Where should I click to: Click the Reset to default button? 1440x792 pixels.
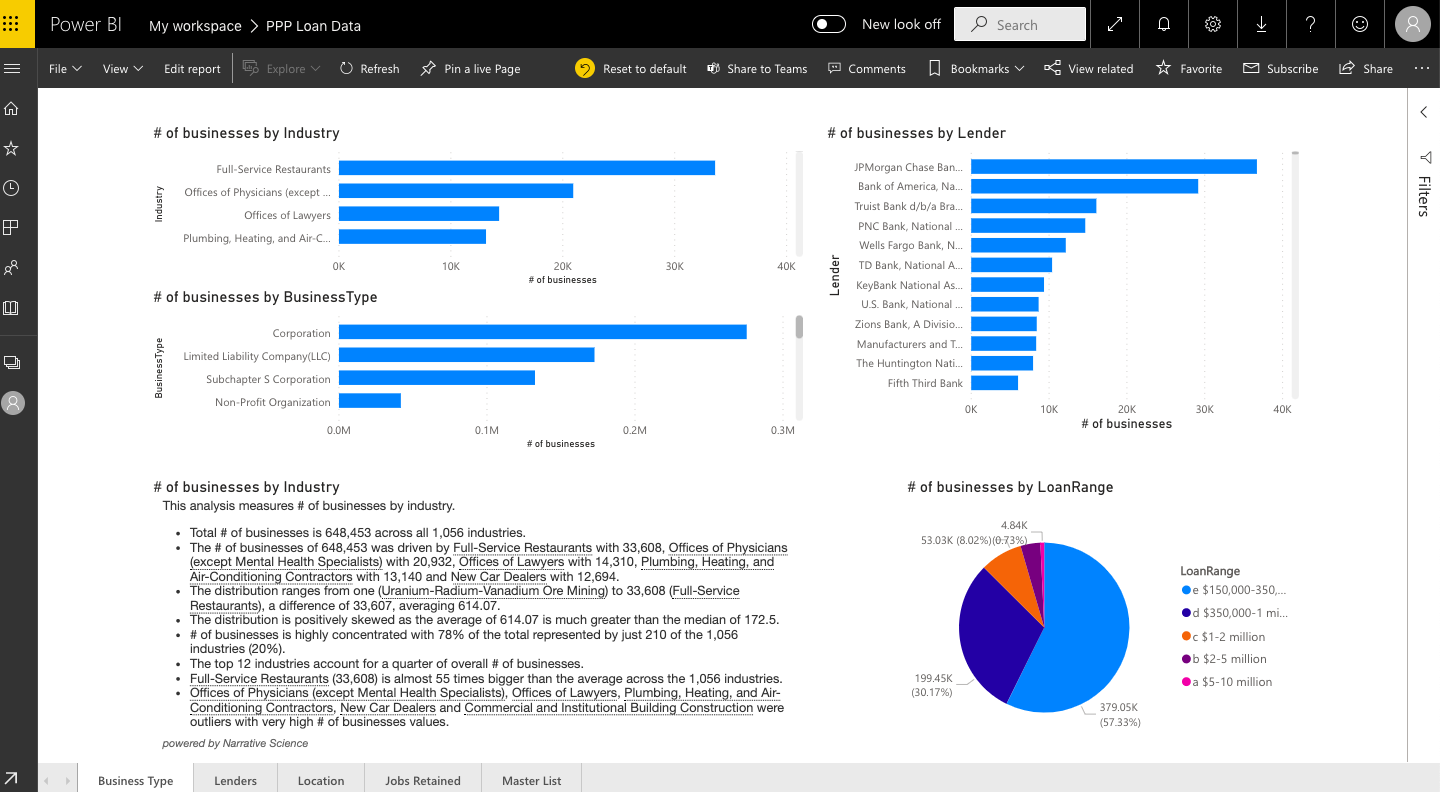pyautogui.click(x=632, y=69)
